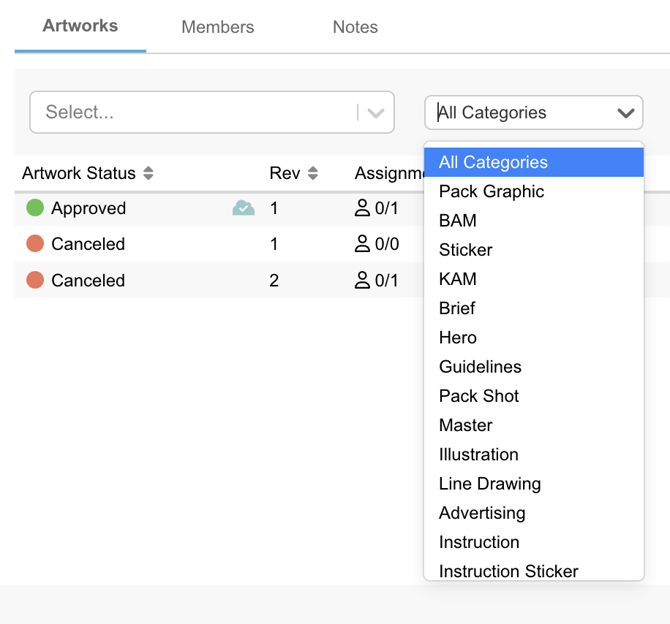Select the Artworks tab
The height and width of the screenshot is (624, 670).
click(x=80, y=26)
